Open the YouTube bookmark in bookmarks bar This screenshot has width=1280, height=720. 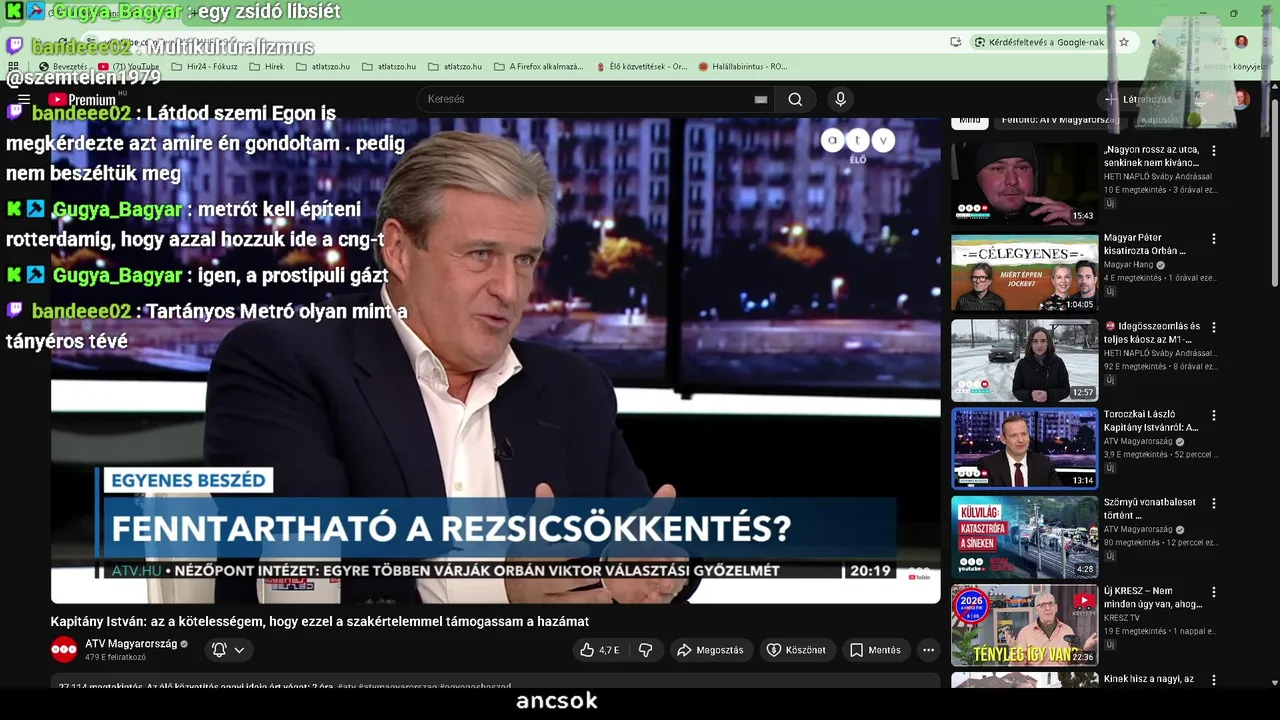click(x=128, y=66)
